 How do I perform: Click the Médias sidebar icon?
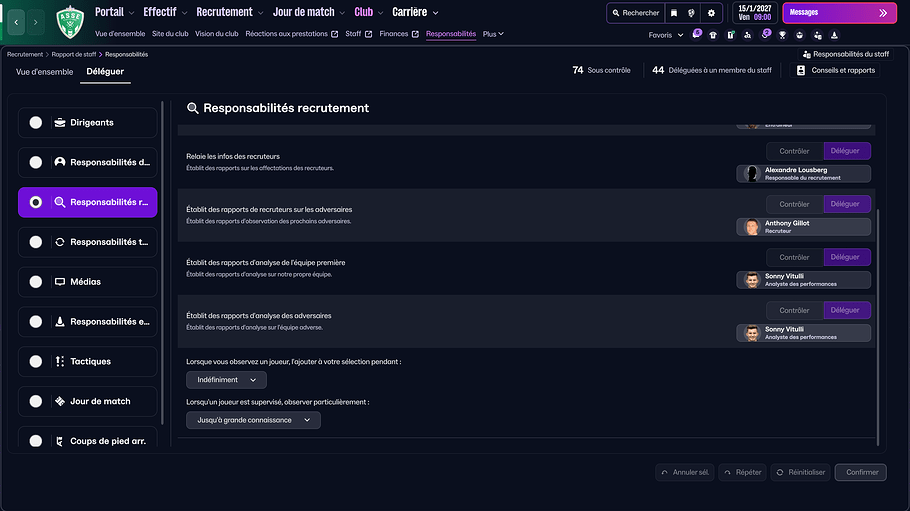pyautogui.click(x=60, y=282)
